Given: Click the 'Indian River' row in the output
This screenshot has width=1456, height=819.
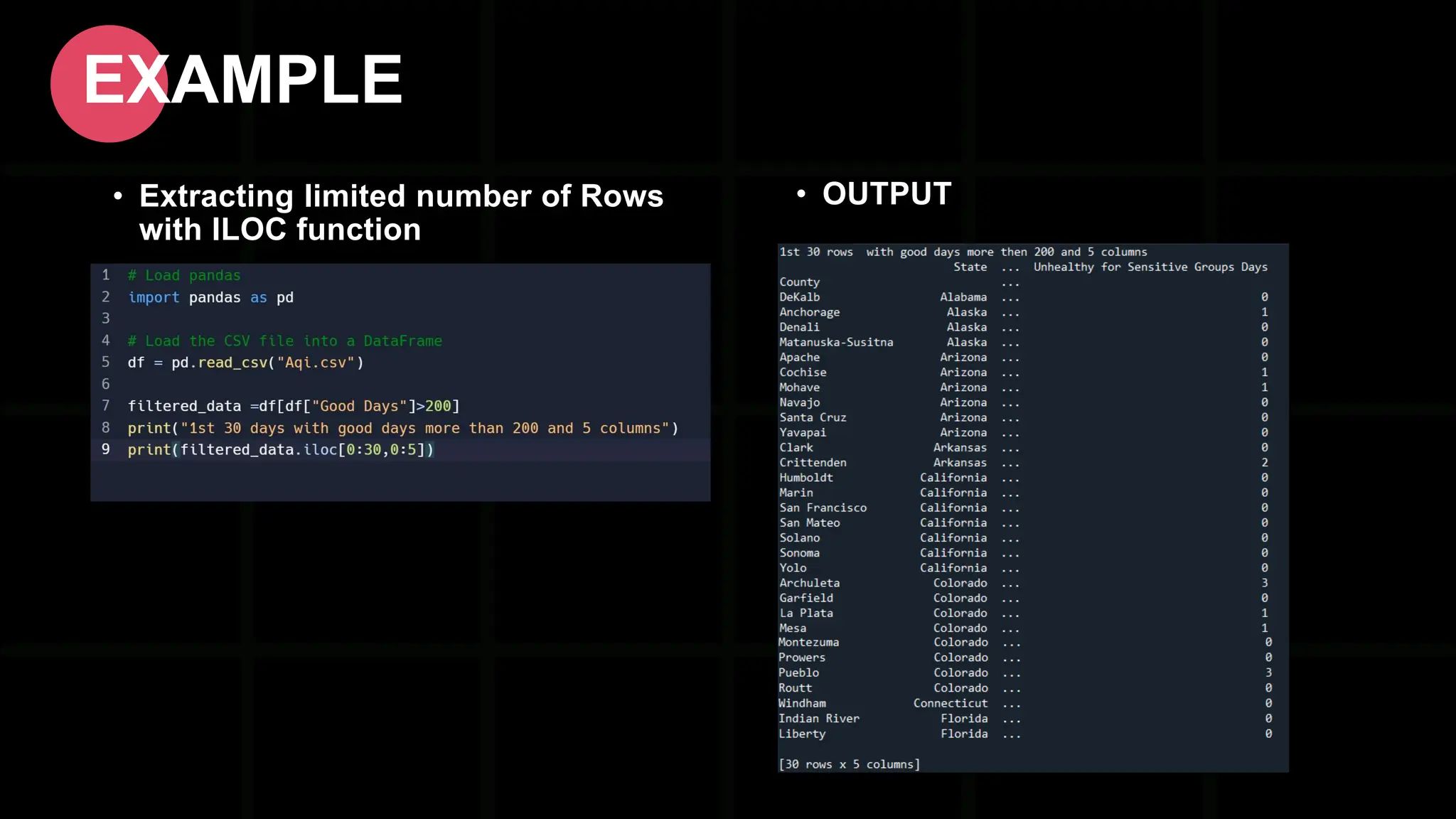Looking at the screenshot, I should pyautogui.click(x=818, y=718).
